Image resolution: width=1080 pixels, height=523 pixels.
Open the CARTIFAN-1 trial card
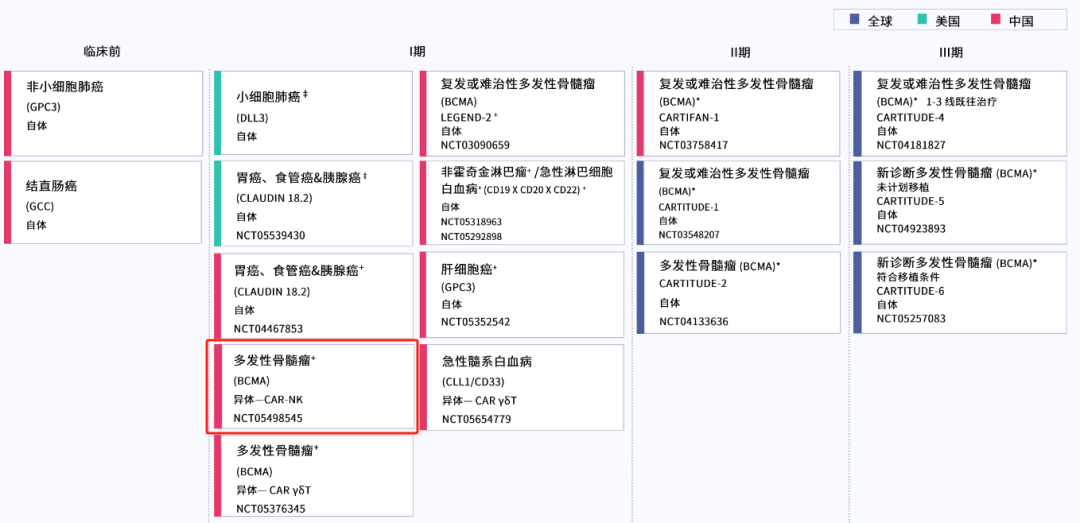(x=738, y=112)
